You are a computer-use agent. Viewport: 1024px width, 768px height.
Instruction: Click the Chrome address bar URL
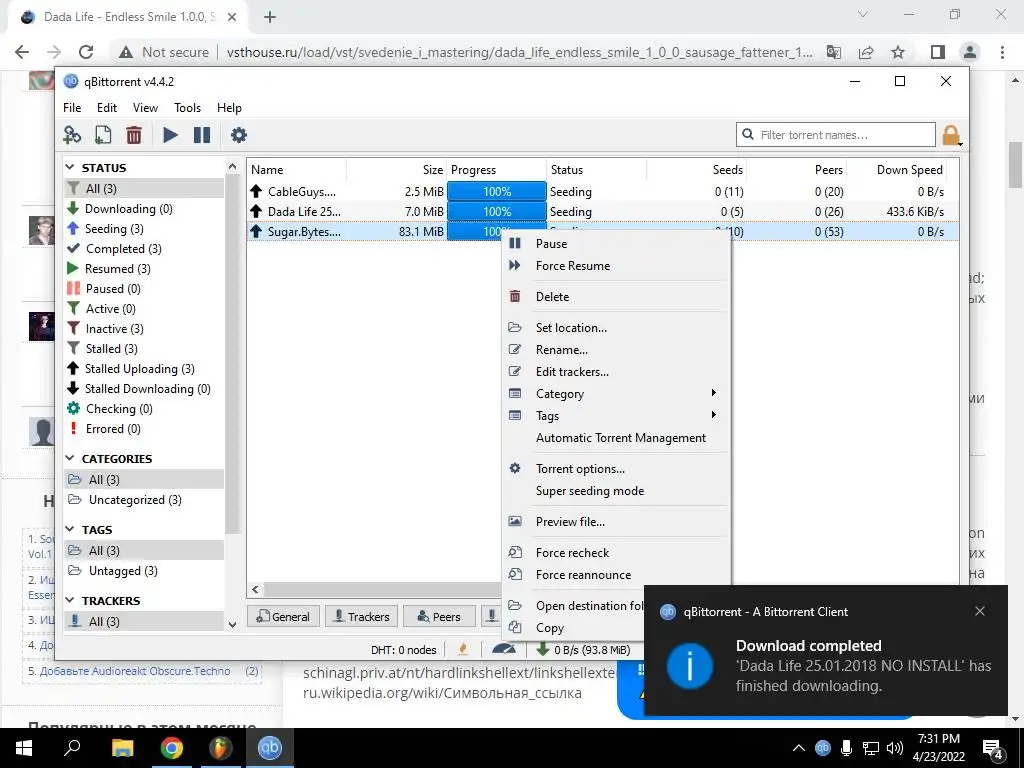(519, 52)
